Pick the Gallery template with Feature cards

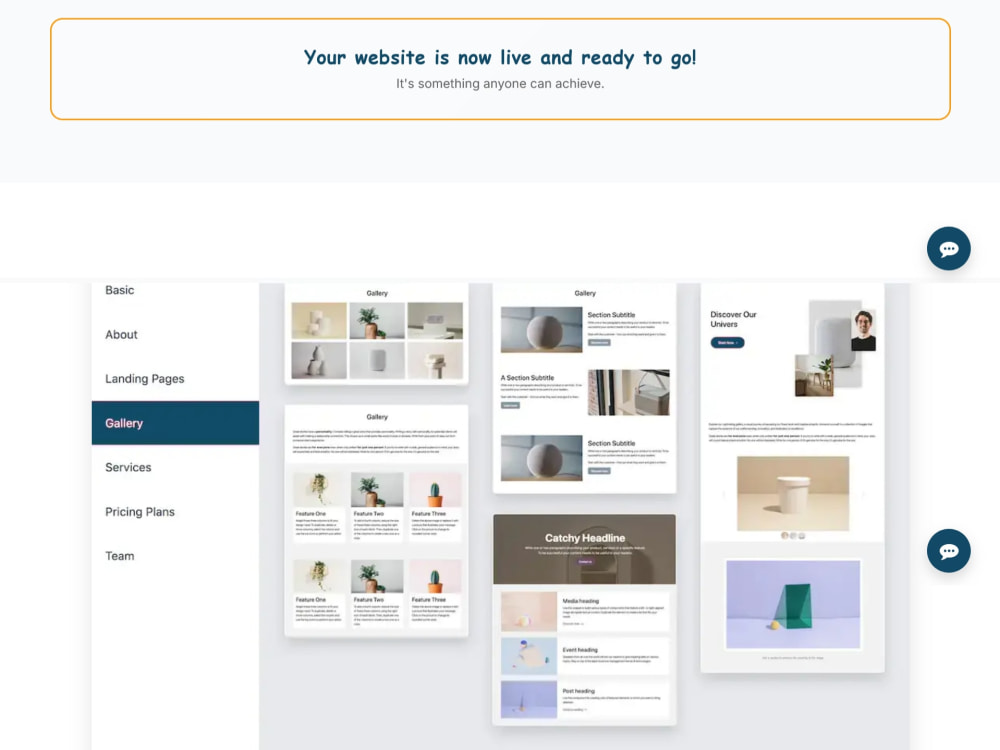pyautogui.click(x=376, y=520)
